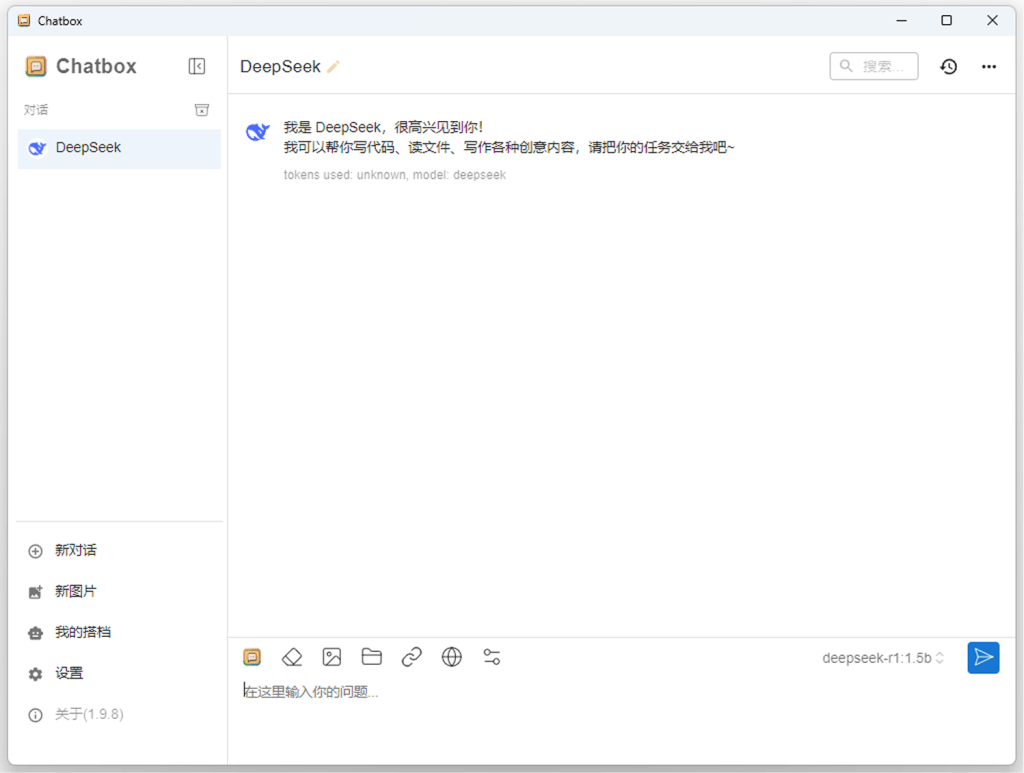Attach an image using picture icon
The height and width of the screenshot is (773, 1024).
pyautogui.click(x=332, y=657)
